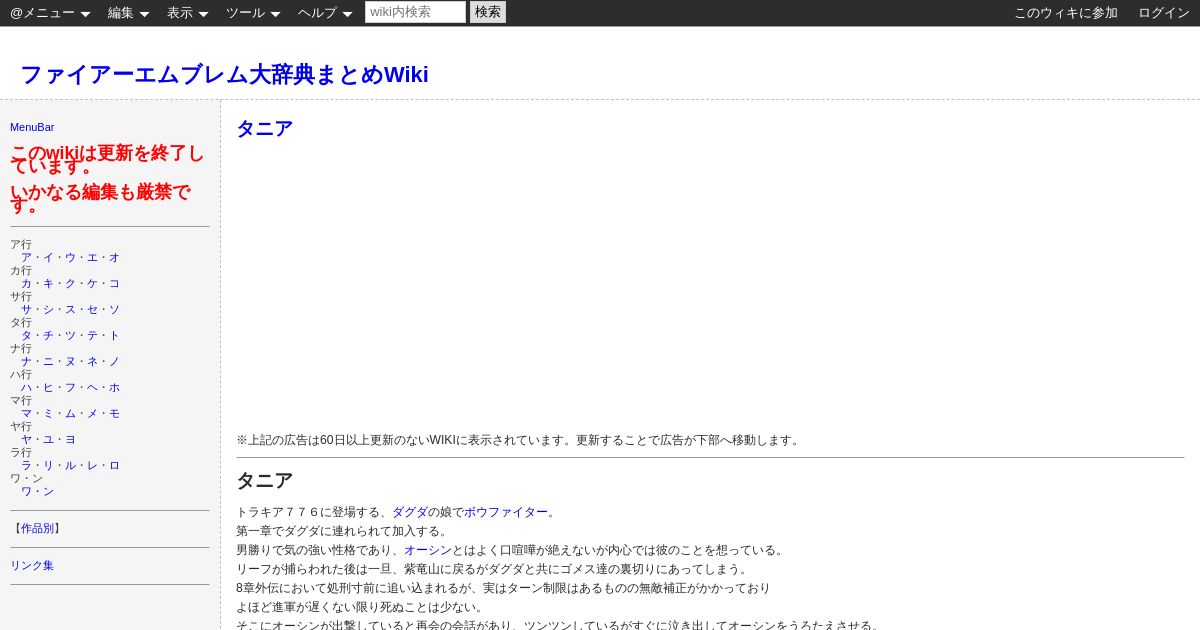This screenshot has height=630, width=1200.
Task: Open the フ index link
Action: click(70, 388)
